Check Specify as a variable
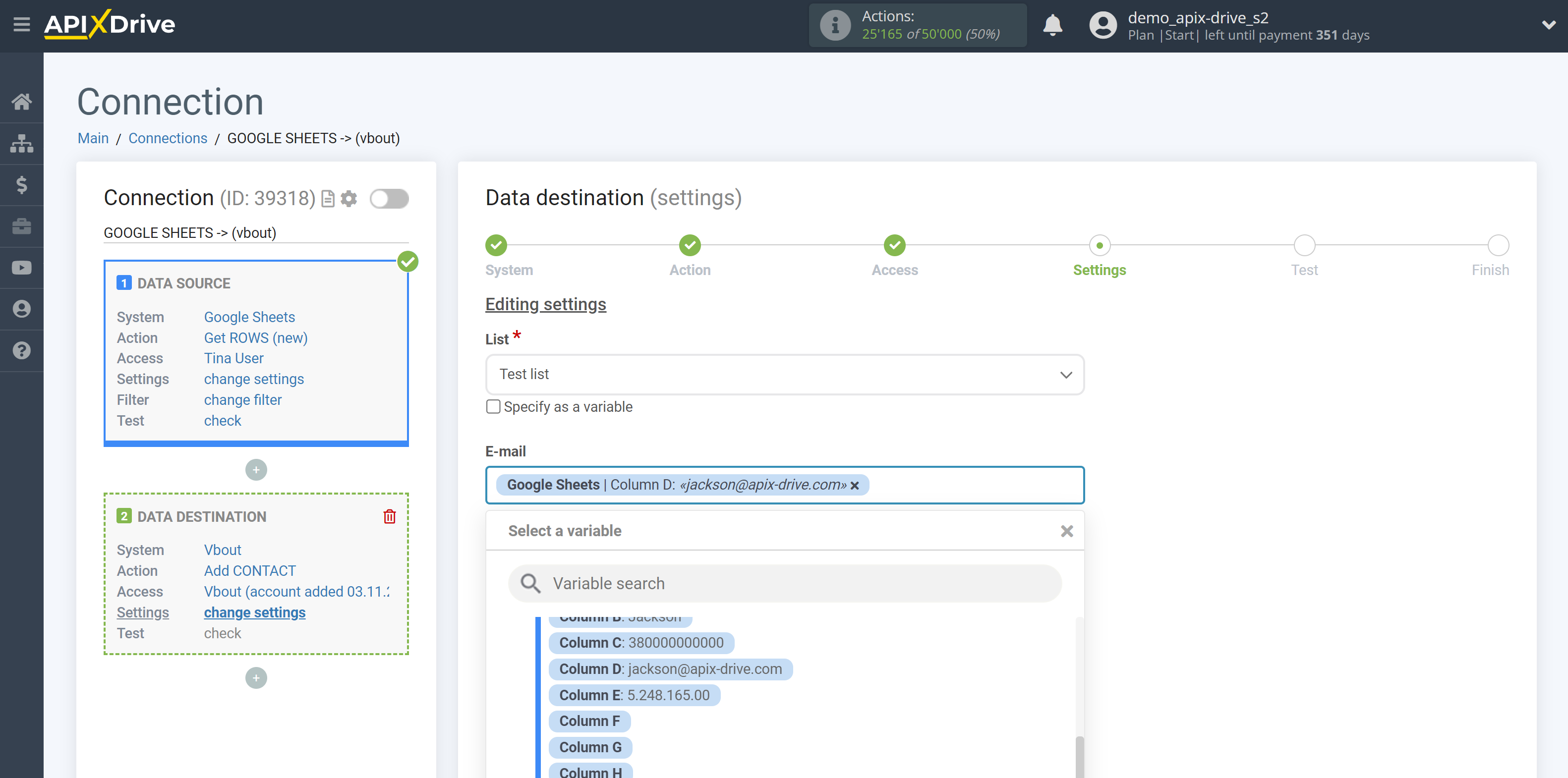The image size is (1568, 778). click(493, 407)
